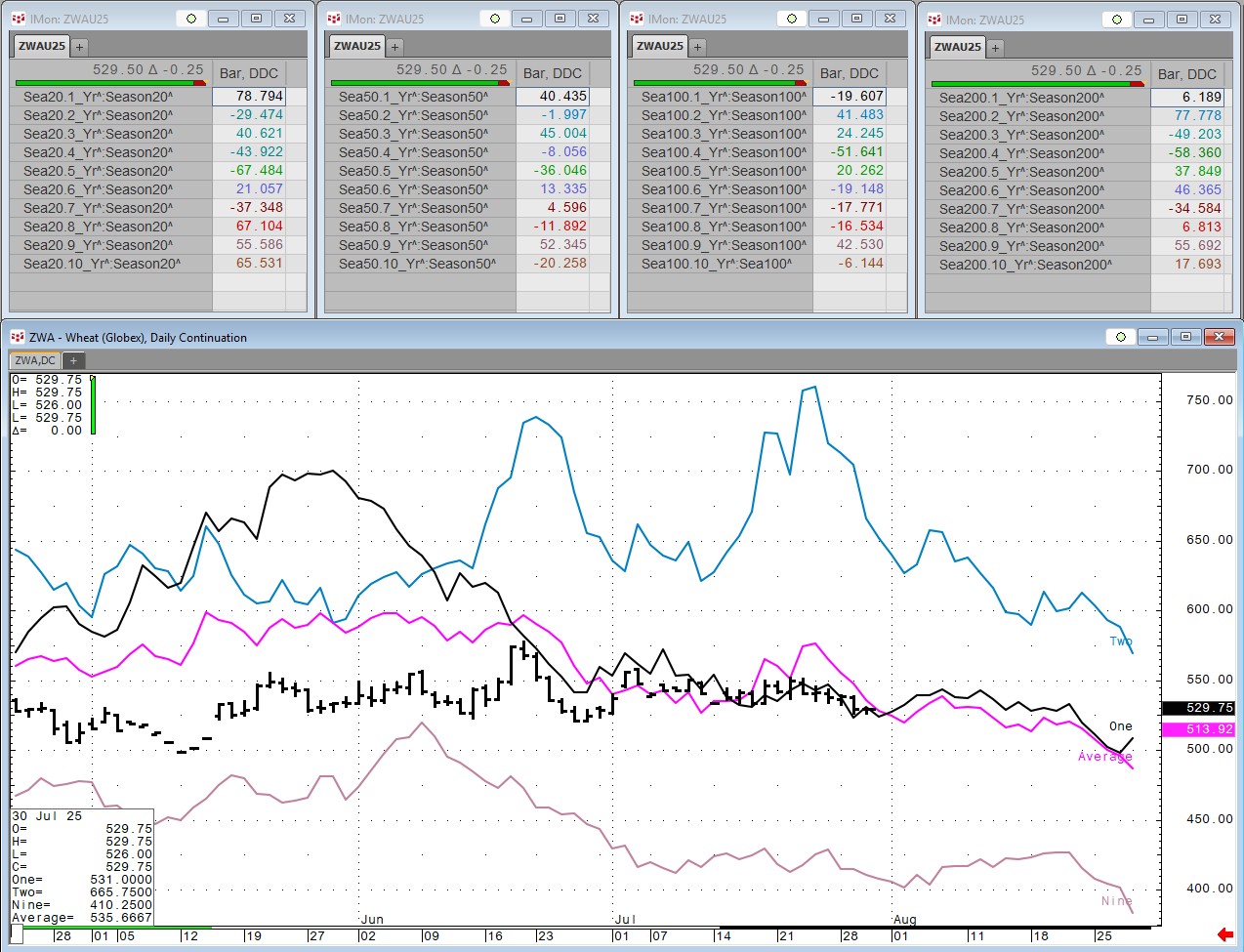Click the green link circle in the Season200 monitor window
This screenshot has width=1244, height=952.
pyautogui.click(x=1117, y=20)
